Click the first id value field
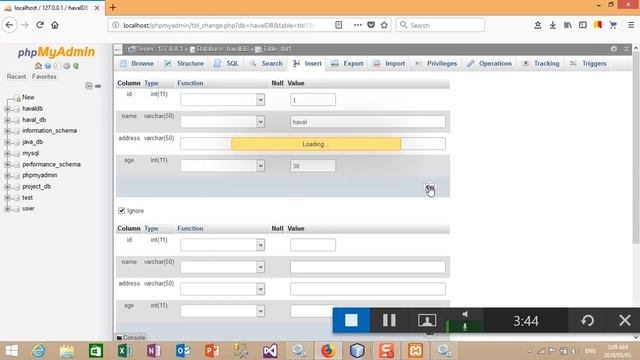Viewport: 640px width, 360px height. [x=313, y=100]
